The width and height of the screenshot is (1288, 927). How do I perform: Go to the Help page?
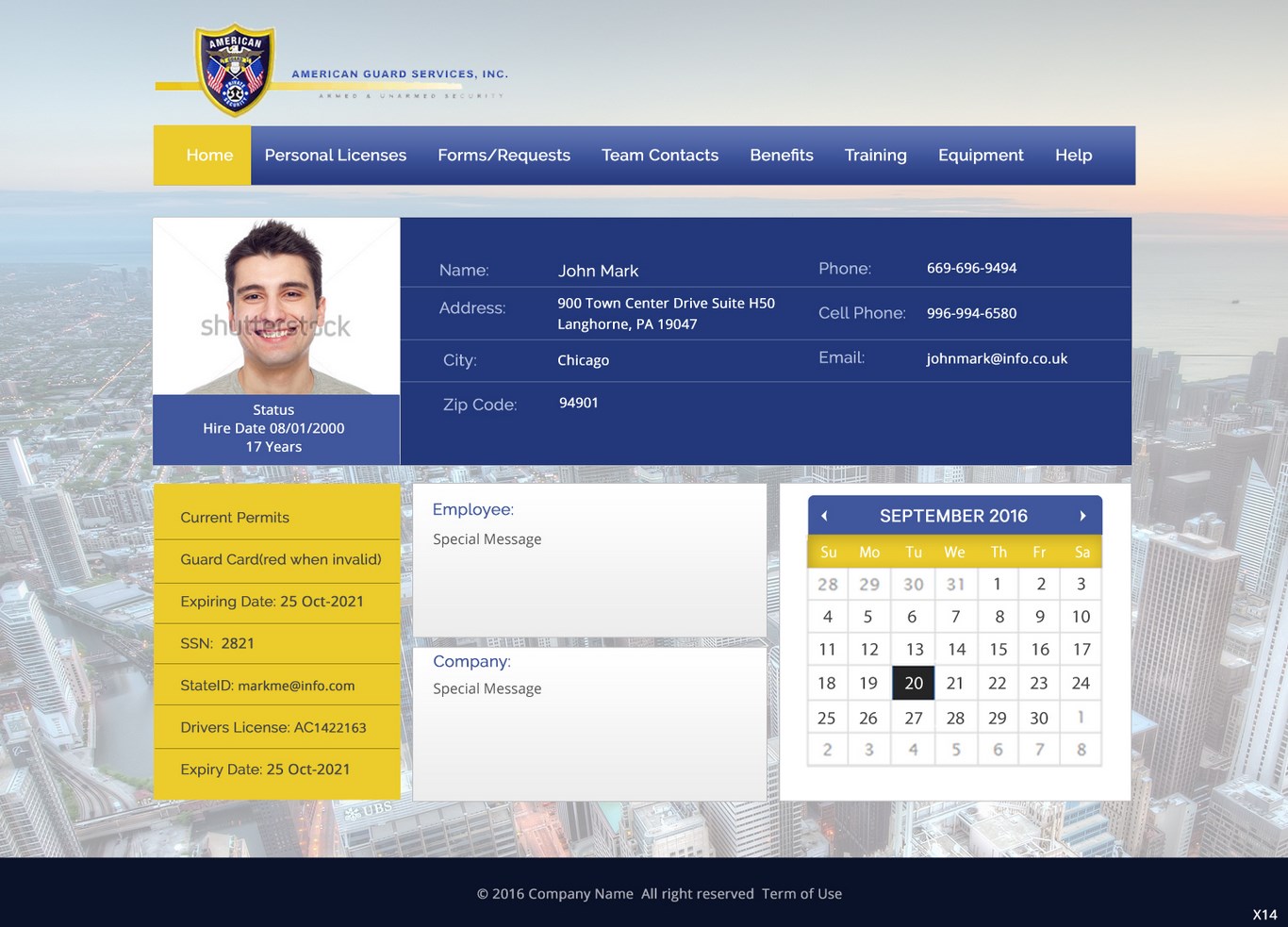point(1073,155)
